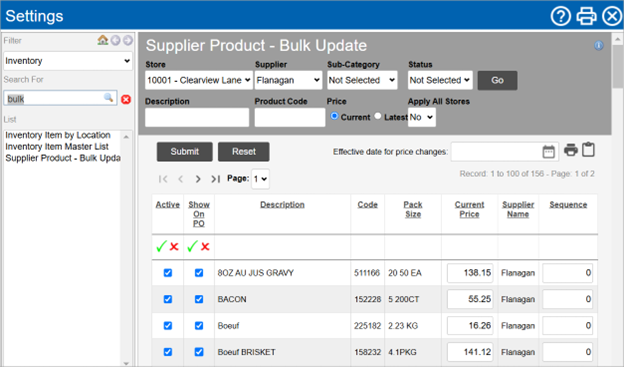Open the Apply All Stores dropdown
Viewport: 624px width, 367px height.
(x=421, y=117)
